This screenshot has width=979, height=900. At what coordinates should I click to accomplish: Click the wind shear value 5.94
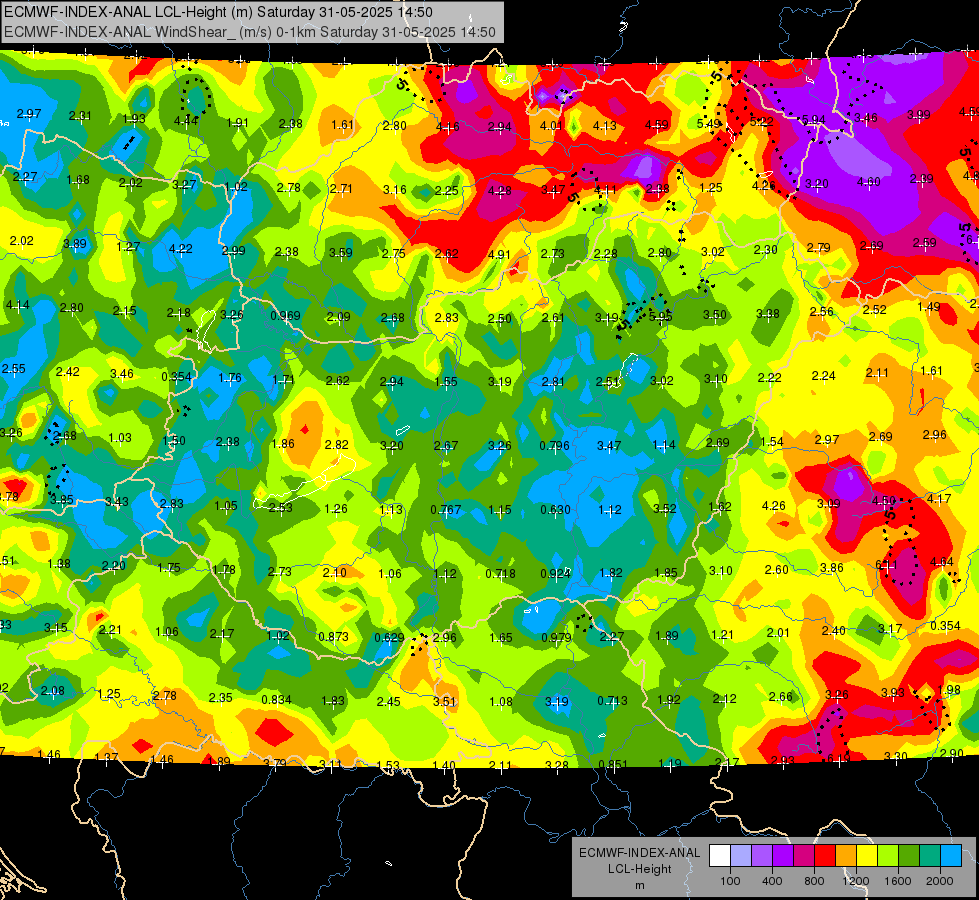click(x=814, y=119)
